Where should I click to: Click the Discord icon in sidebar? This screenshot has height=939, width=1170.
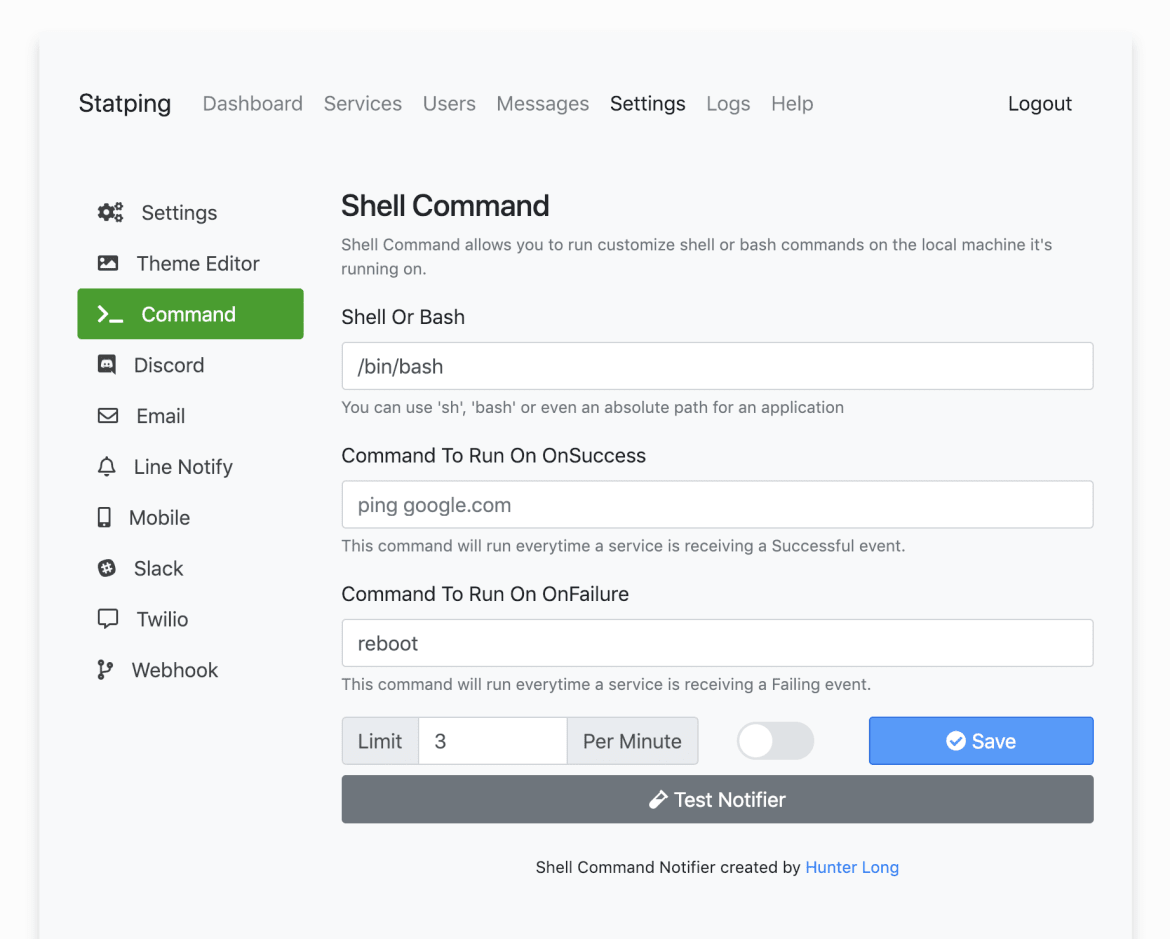coord(107,365)
